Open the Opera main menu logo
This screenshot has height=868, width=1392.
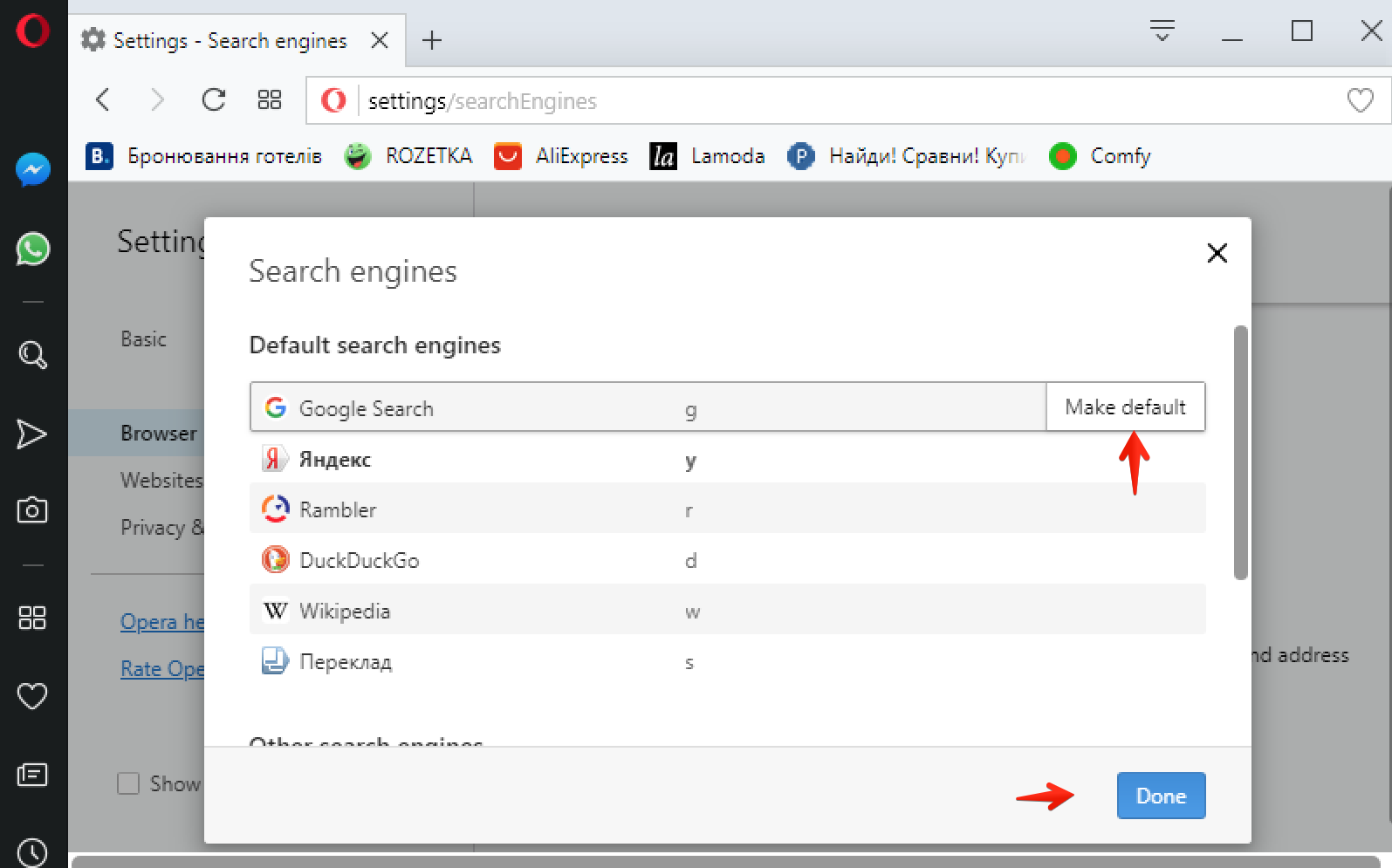click(33, 31)
